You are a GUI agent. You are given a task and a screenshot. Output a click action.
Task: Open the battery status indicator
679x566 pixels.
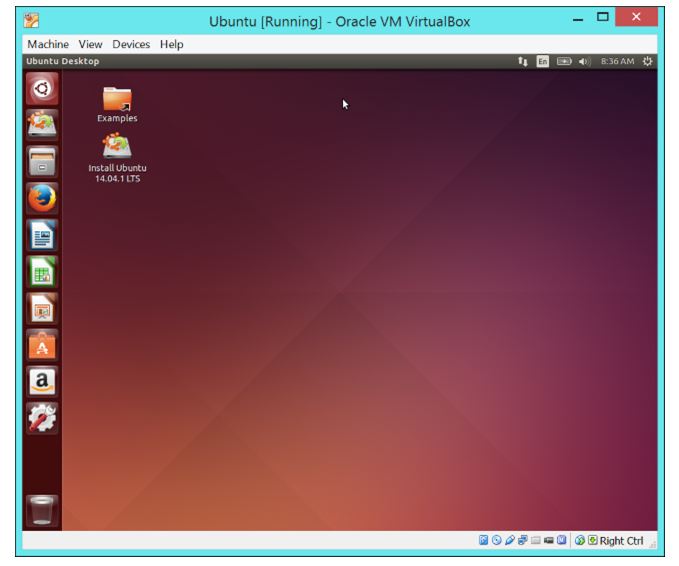pyautogui.click(x=564, y=61)
